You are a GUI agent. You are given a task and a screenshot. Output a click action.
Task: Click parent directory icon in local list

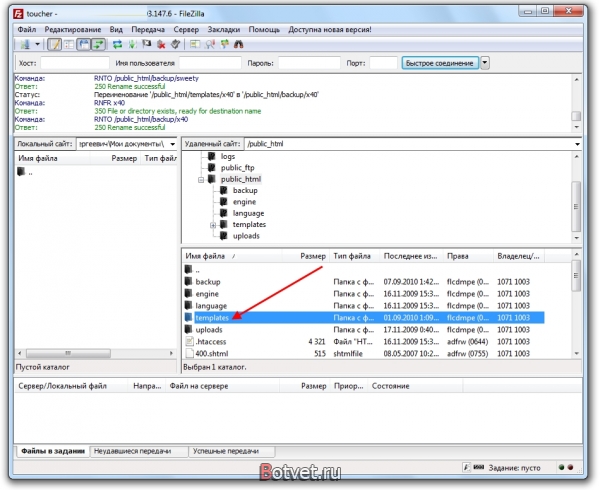21,172
